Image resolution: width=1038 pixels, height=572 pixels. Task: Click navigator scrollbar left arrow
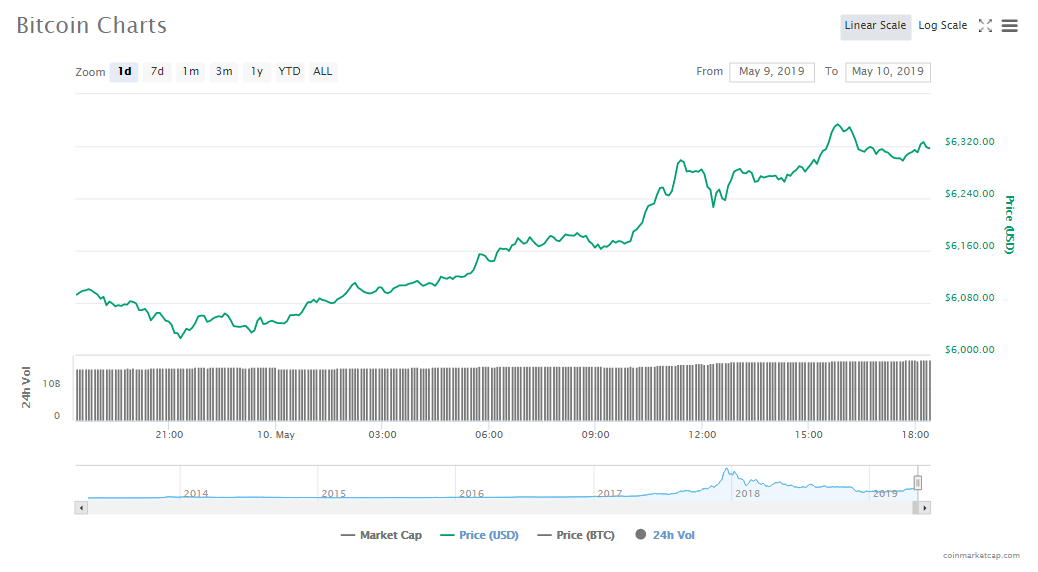point(81,508)
